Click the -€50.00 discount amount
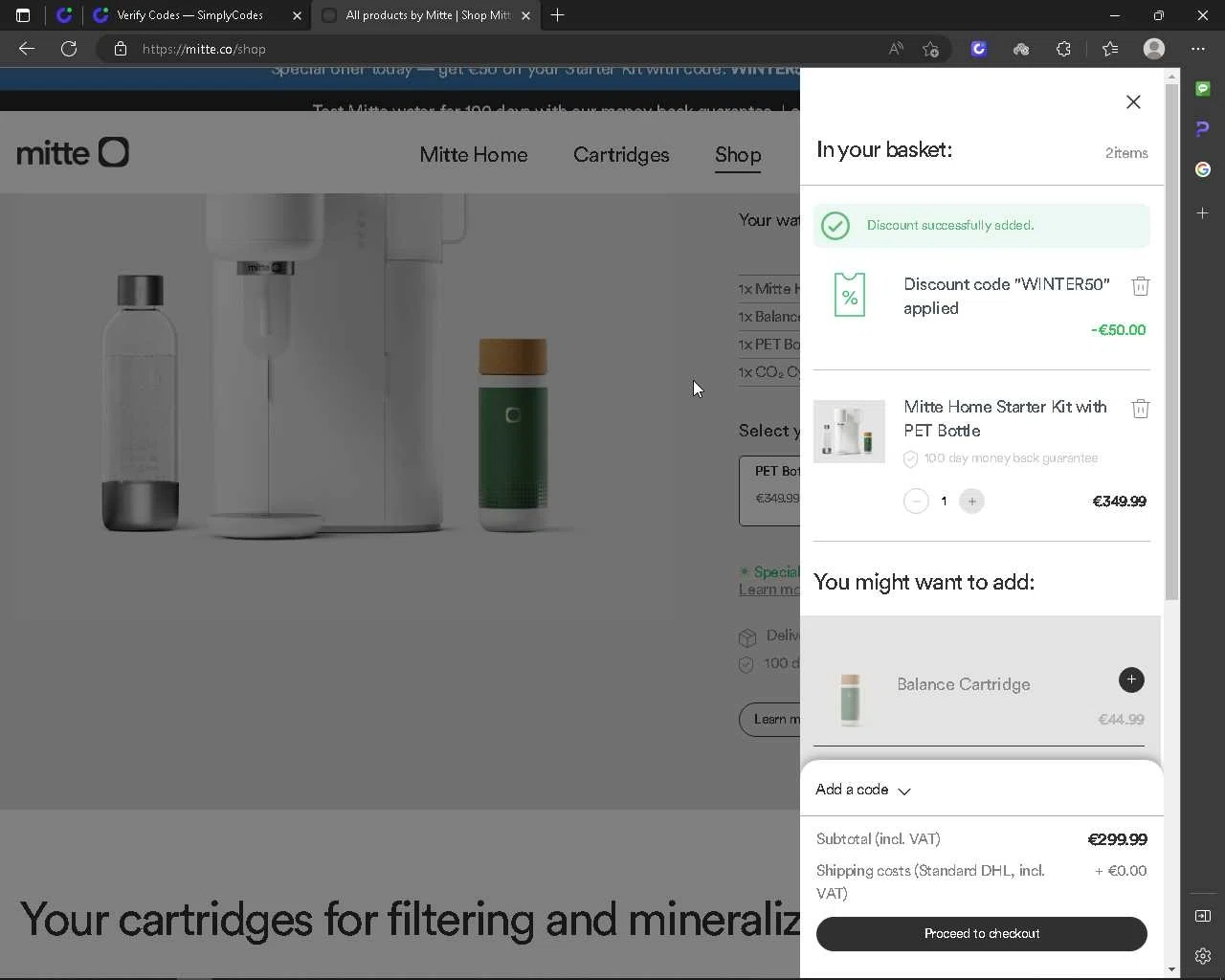 pos(1118,330)
